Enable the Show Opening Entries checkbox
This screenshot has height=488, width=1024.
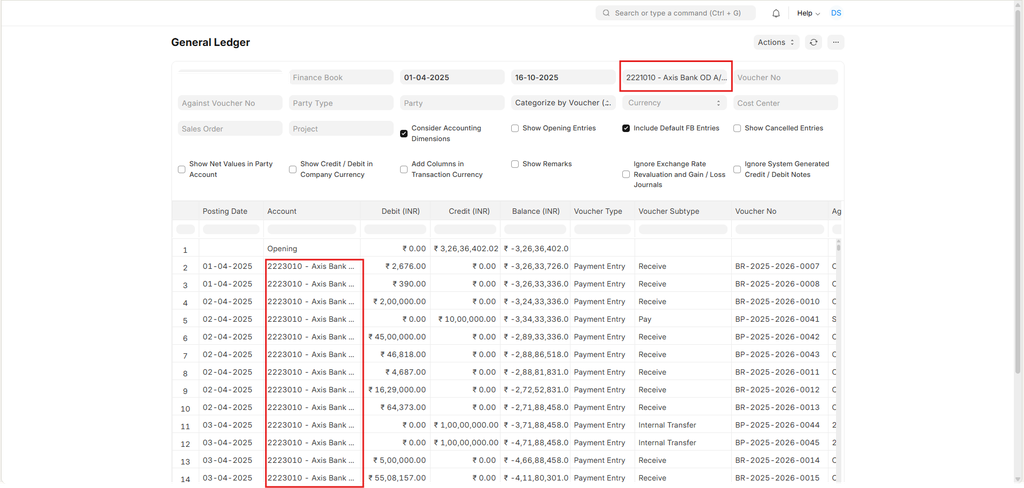click(515, 128)
